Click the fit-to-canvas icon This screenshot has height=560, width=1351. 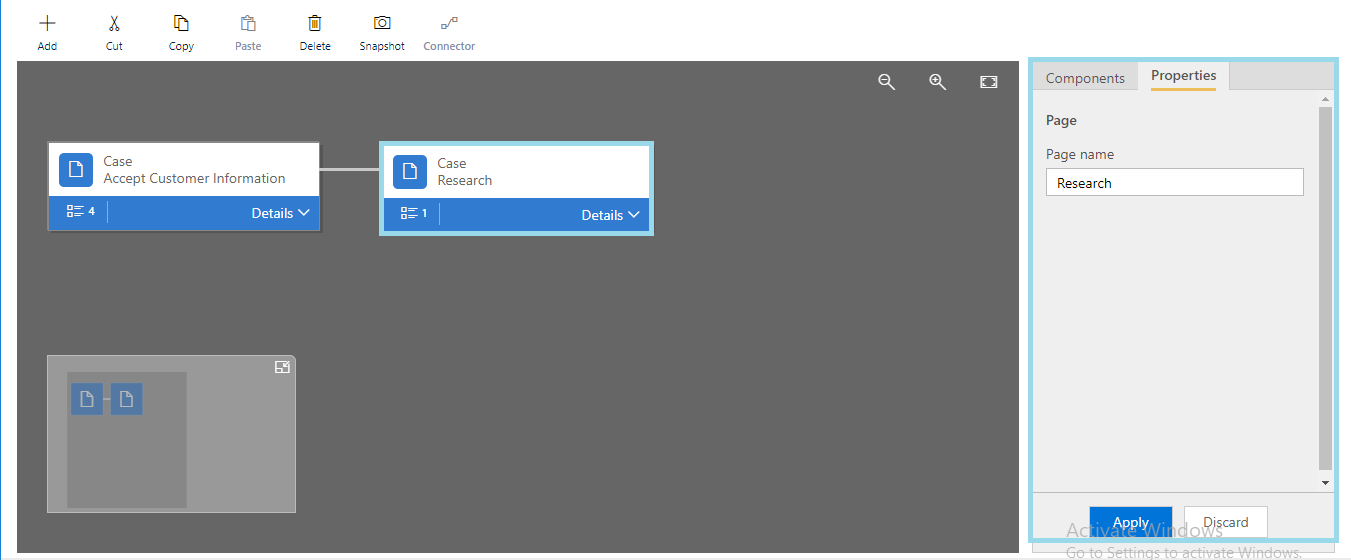point(988,82)
